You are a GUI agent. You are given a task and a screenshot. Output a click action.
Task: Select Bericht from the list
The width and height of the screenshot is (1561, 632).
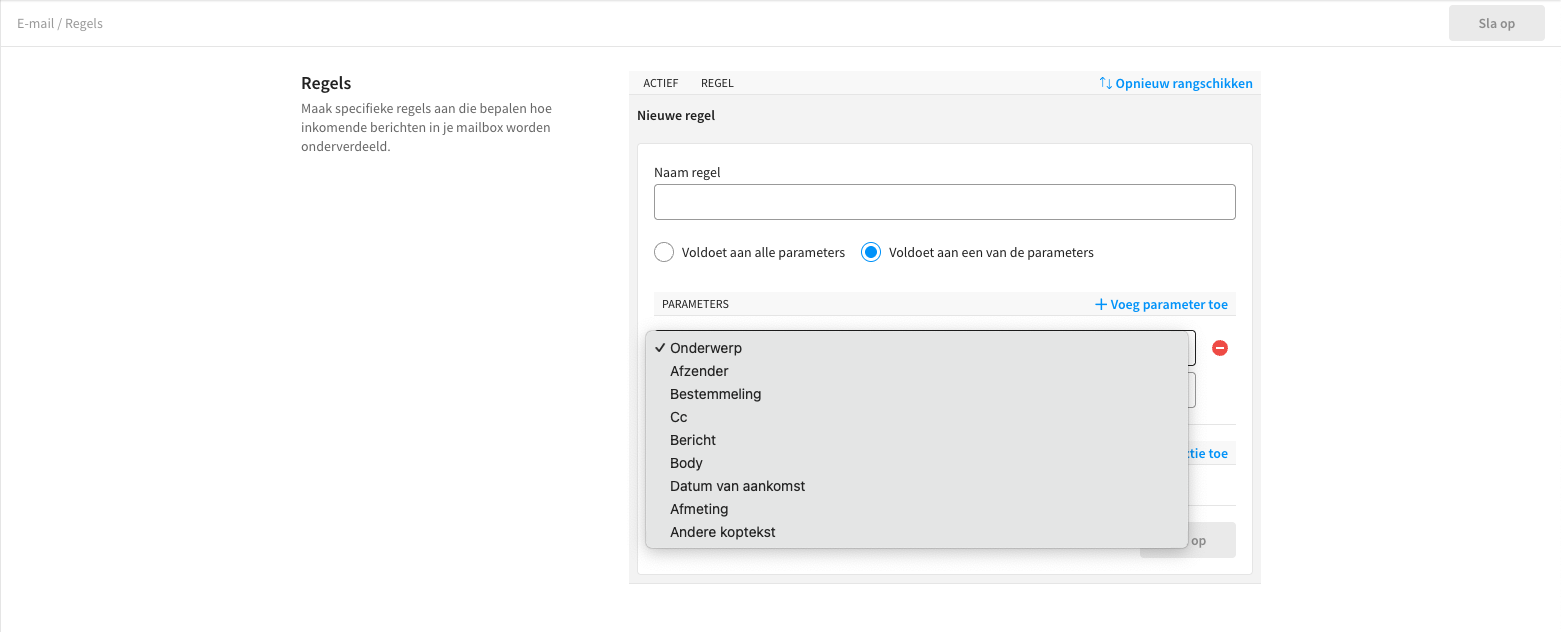coord(693,440)
